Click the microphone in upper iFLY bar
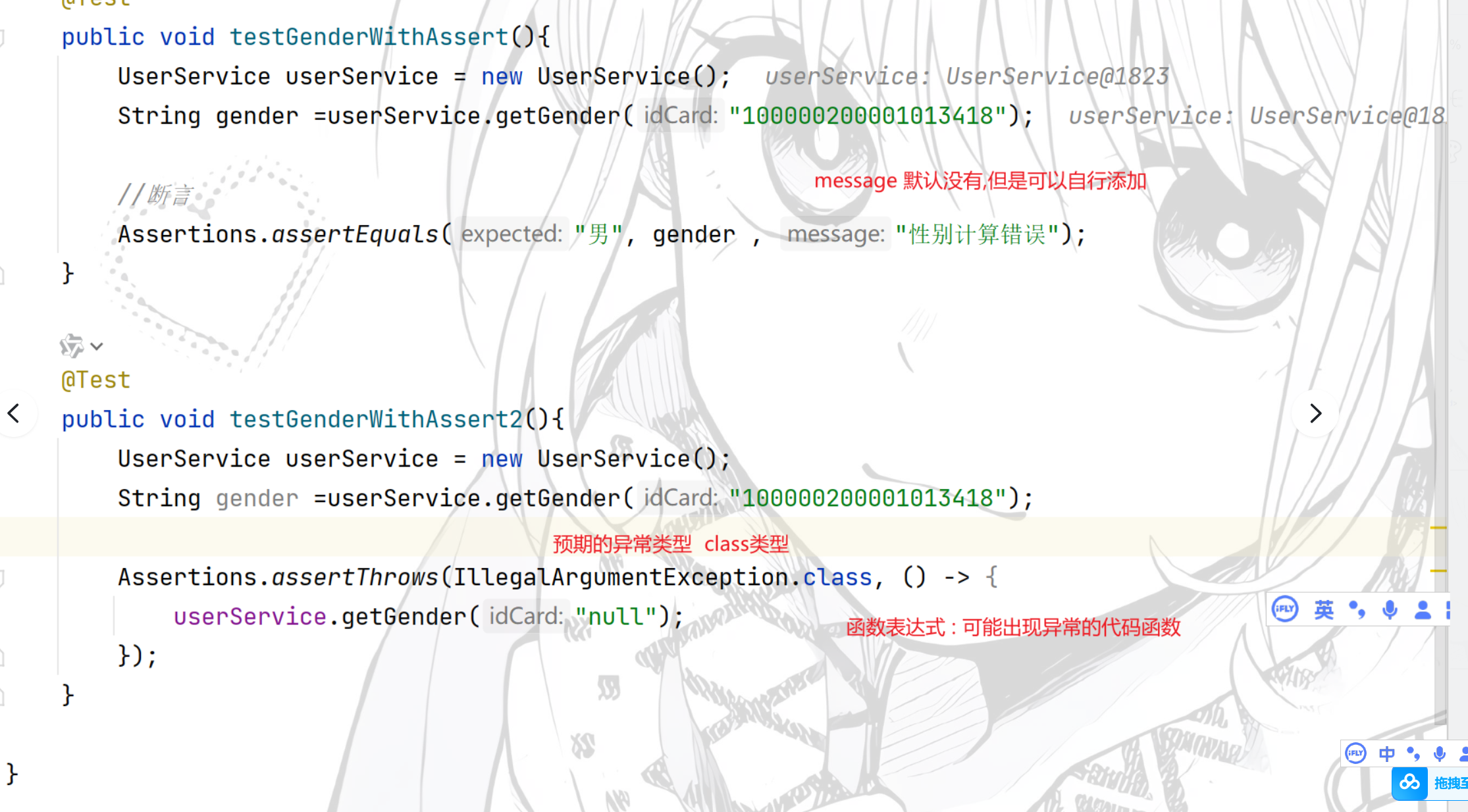This screenshot has height=812, width=1468. coord(1390,610)
